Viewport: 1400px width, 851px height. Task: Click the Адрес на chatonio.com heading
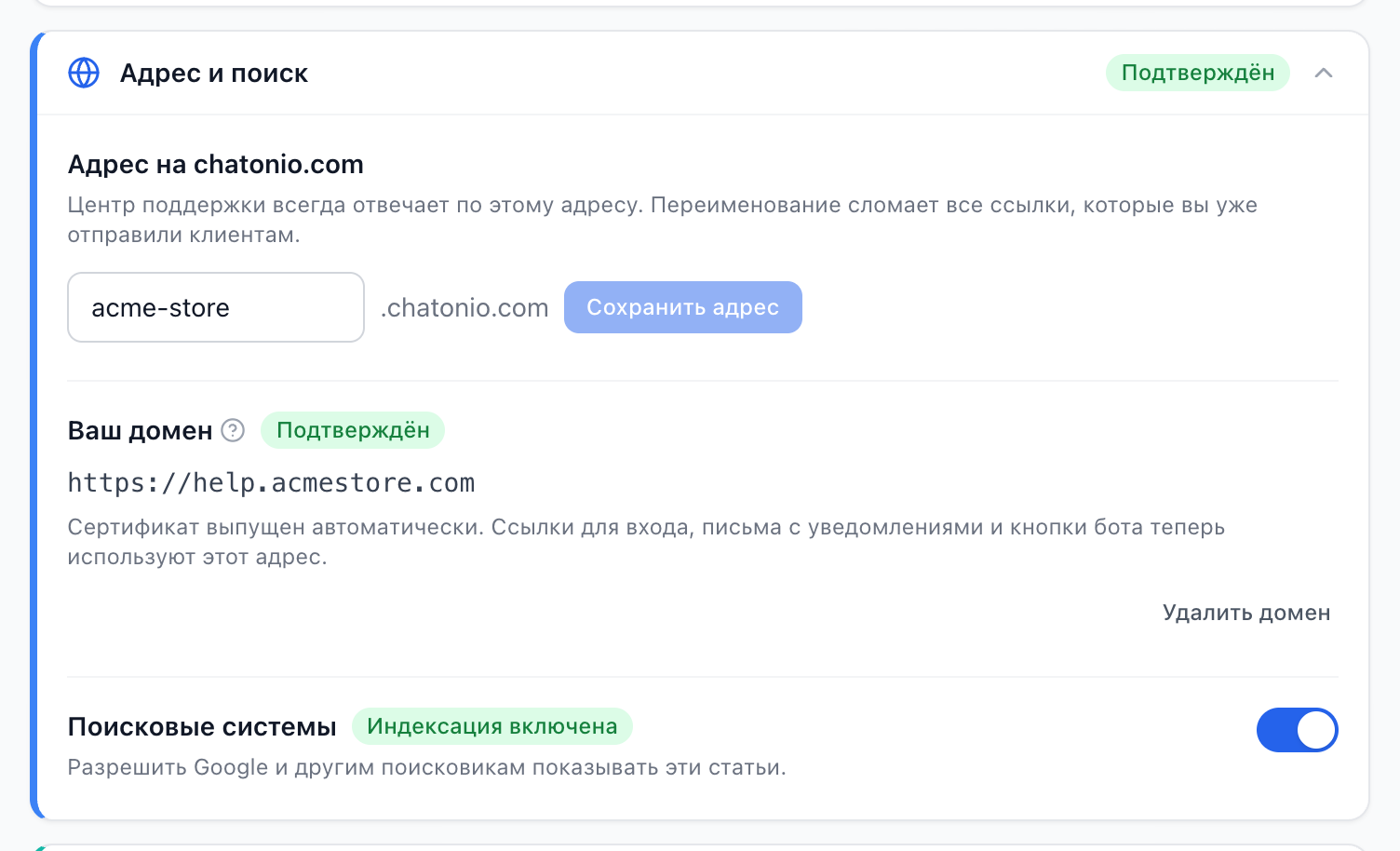click(216, 164)
